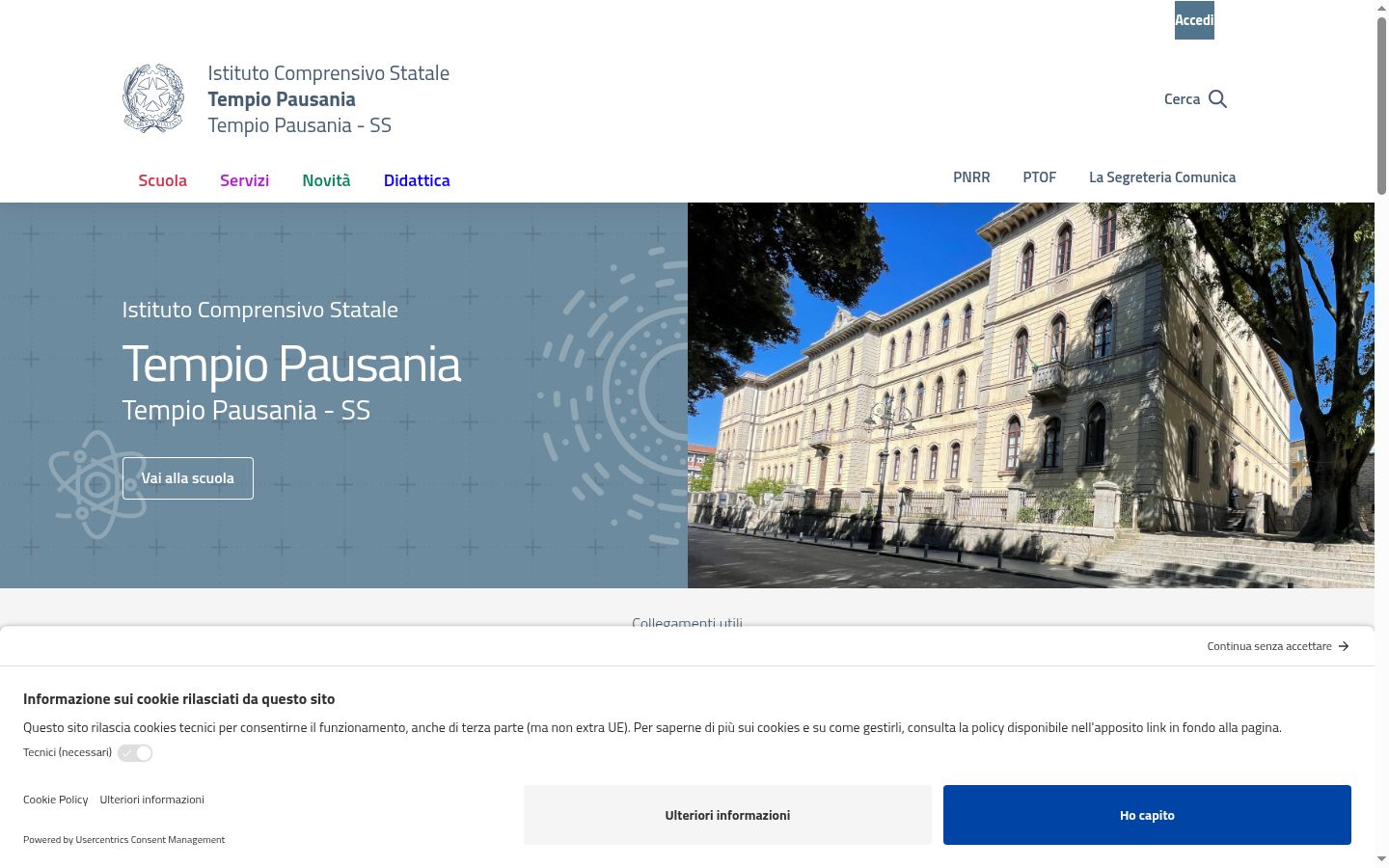Open the PTOF link

click(1040, 177)
